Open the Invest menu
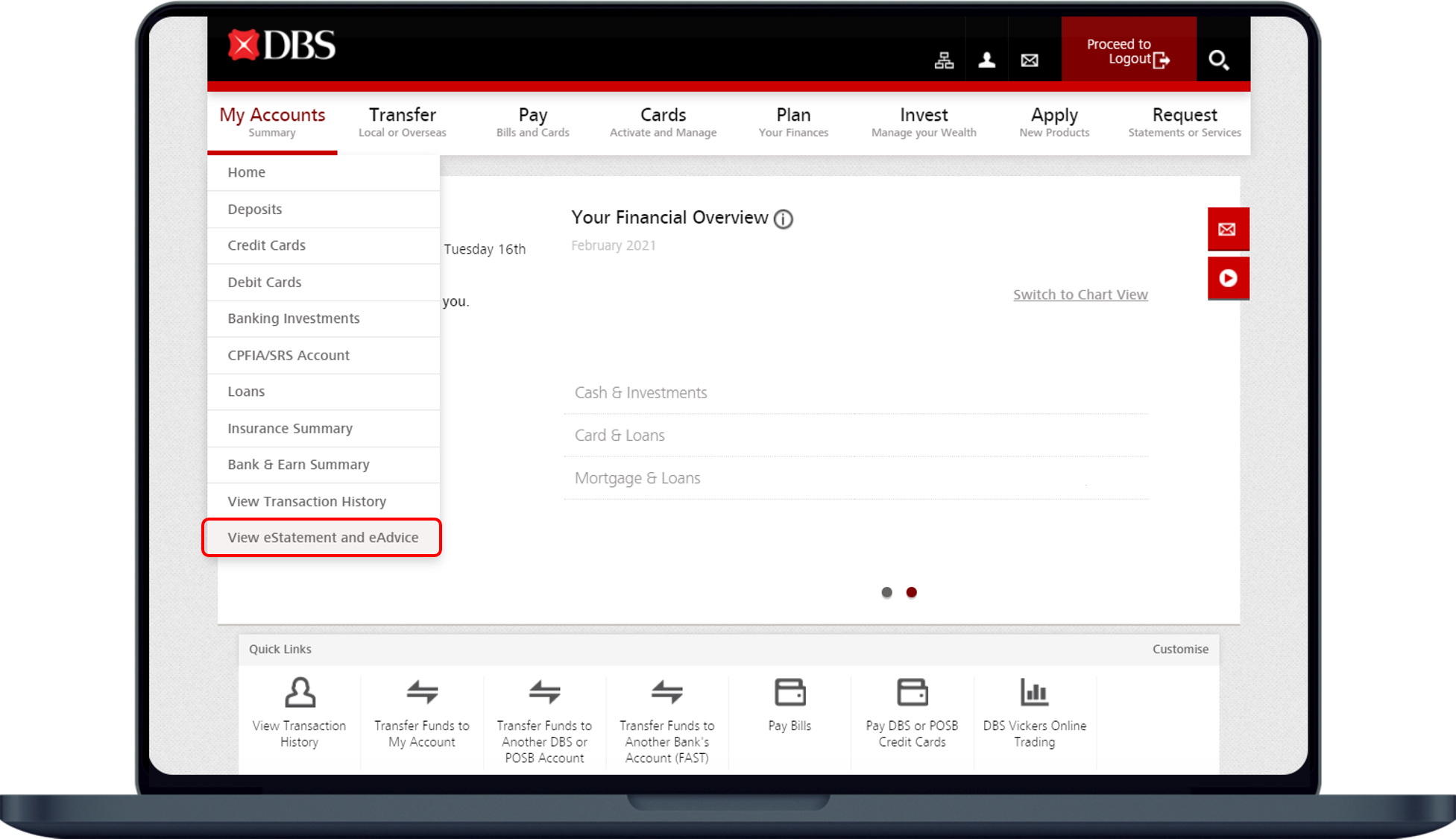This screenshot has height=839, width=1456. tap(924, 122)
